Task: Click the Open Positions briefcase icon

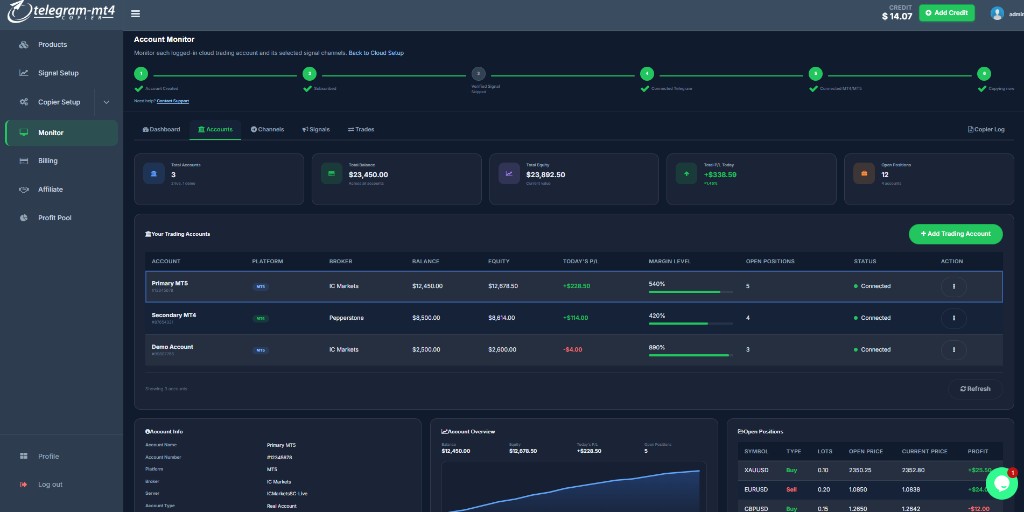Action: [863, 174]
